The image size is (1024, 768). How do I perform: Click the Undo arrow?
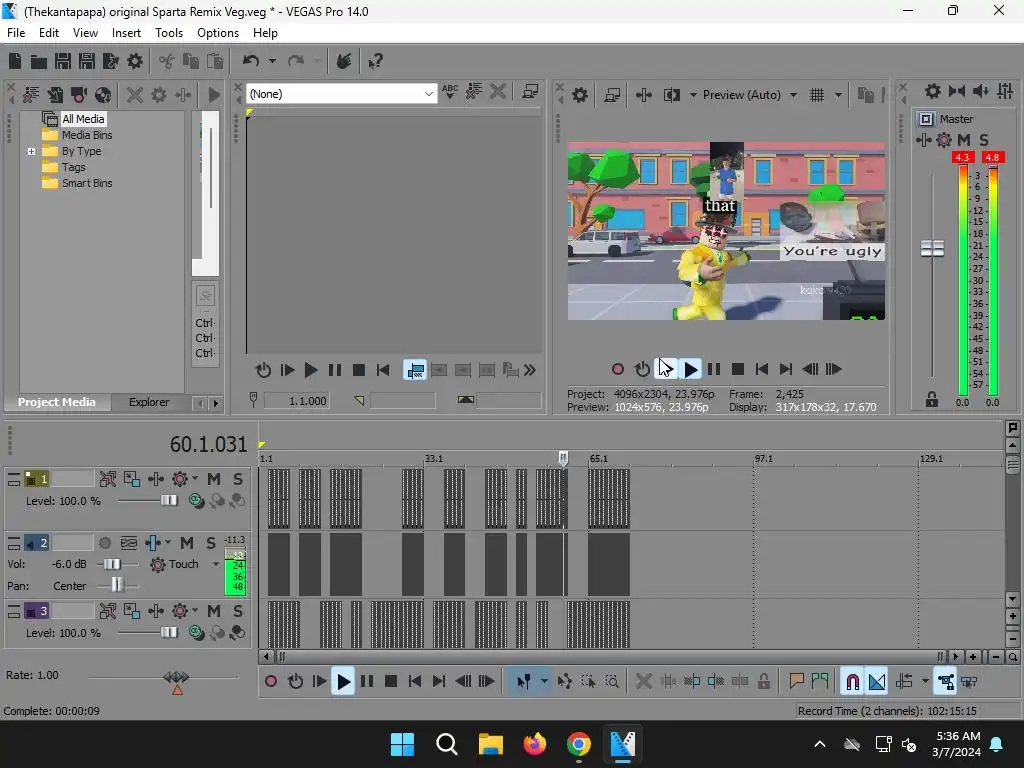coord(250,61)
